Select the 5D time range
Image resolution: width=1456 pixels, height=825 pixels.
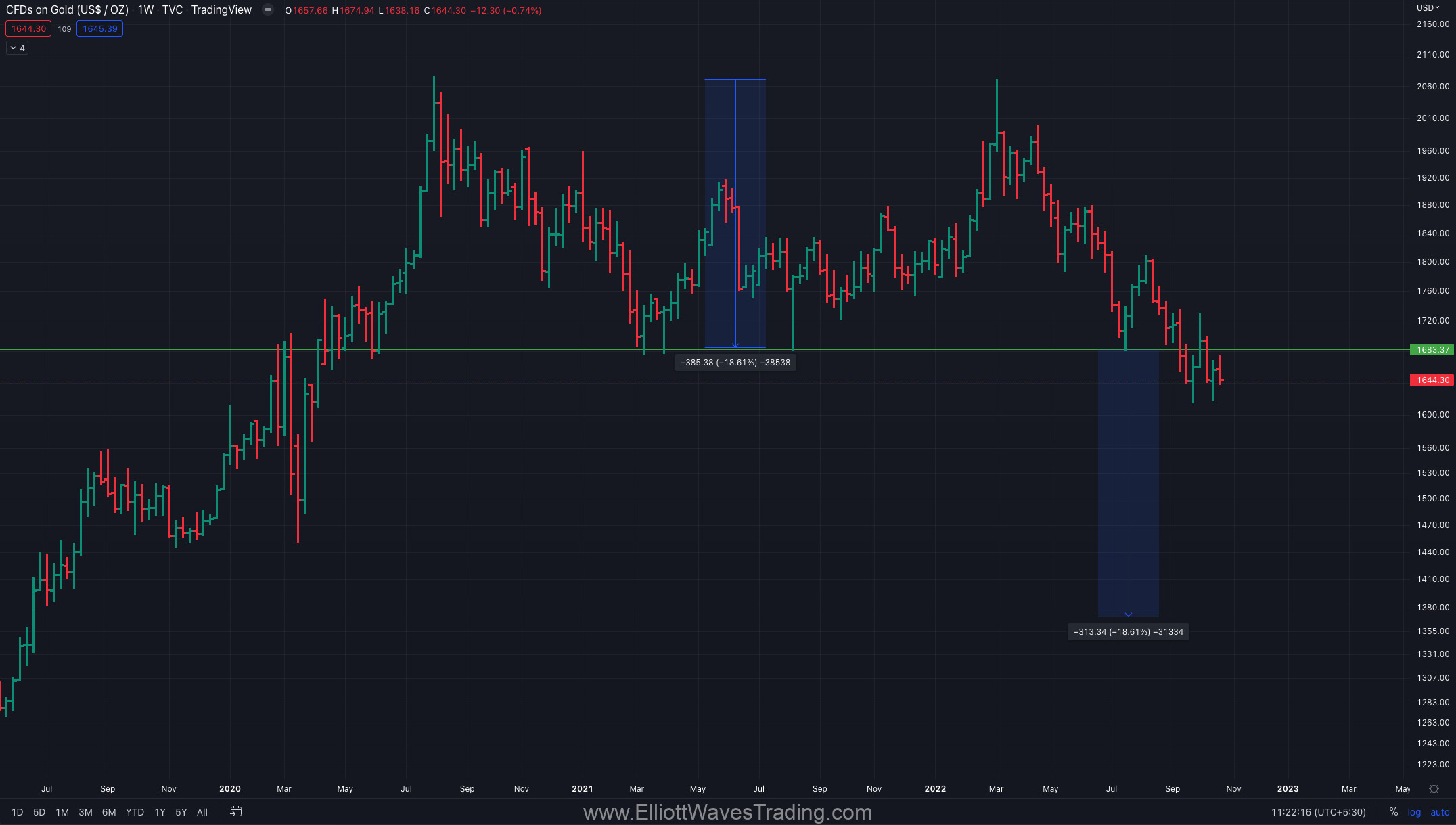tap(39, 812)
